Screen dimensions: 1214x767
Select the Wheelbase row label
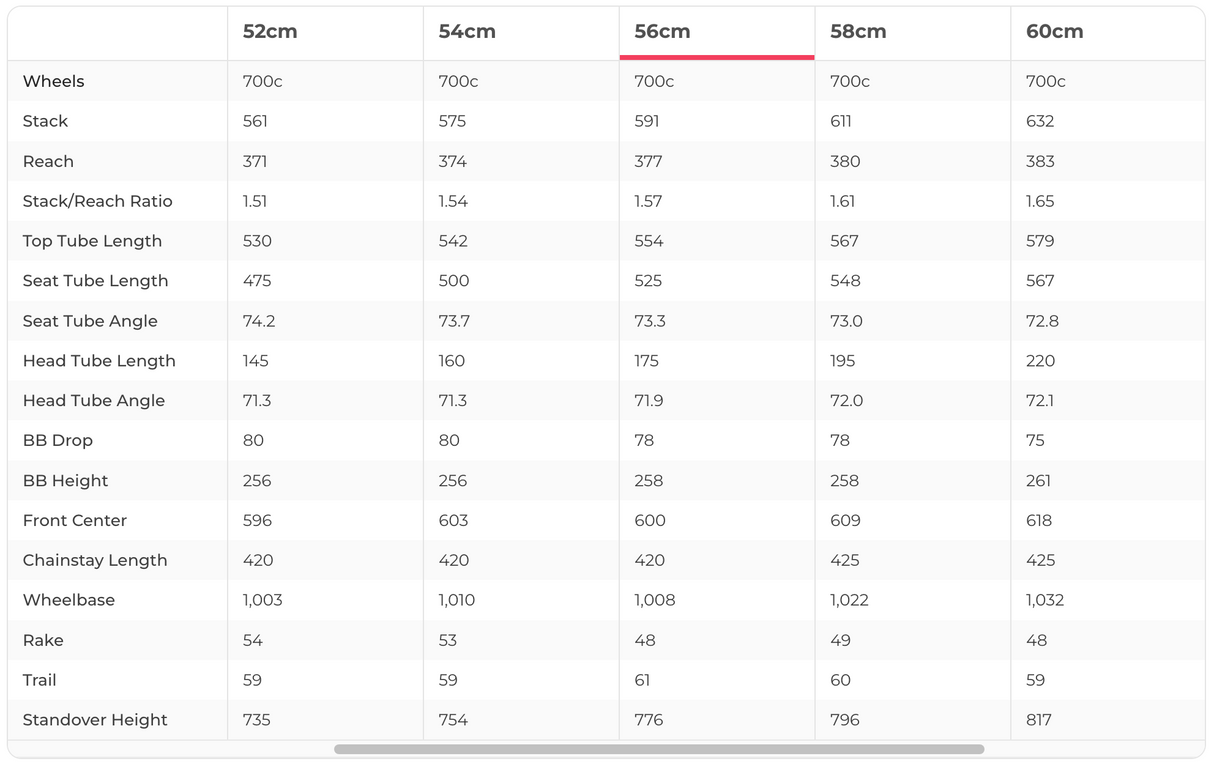pyautogui.click(x=69, y=600)
